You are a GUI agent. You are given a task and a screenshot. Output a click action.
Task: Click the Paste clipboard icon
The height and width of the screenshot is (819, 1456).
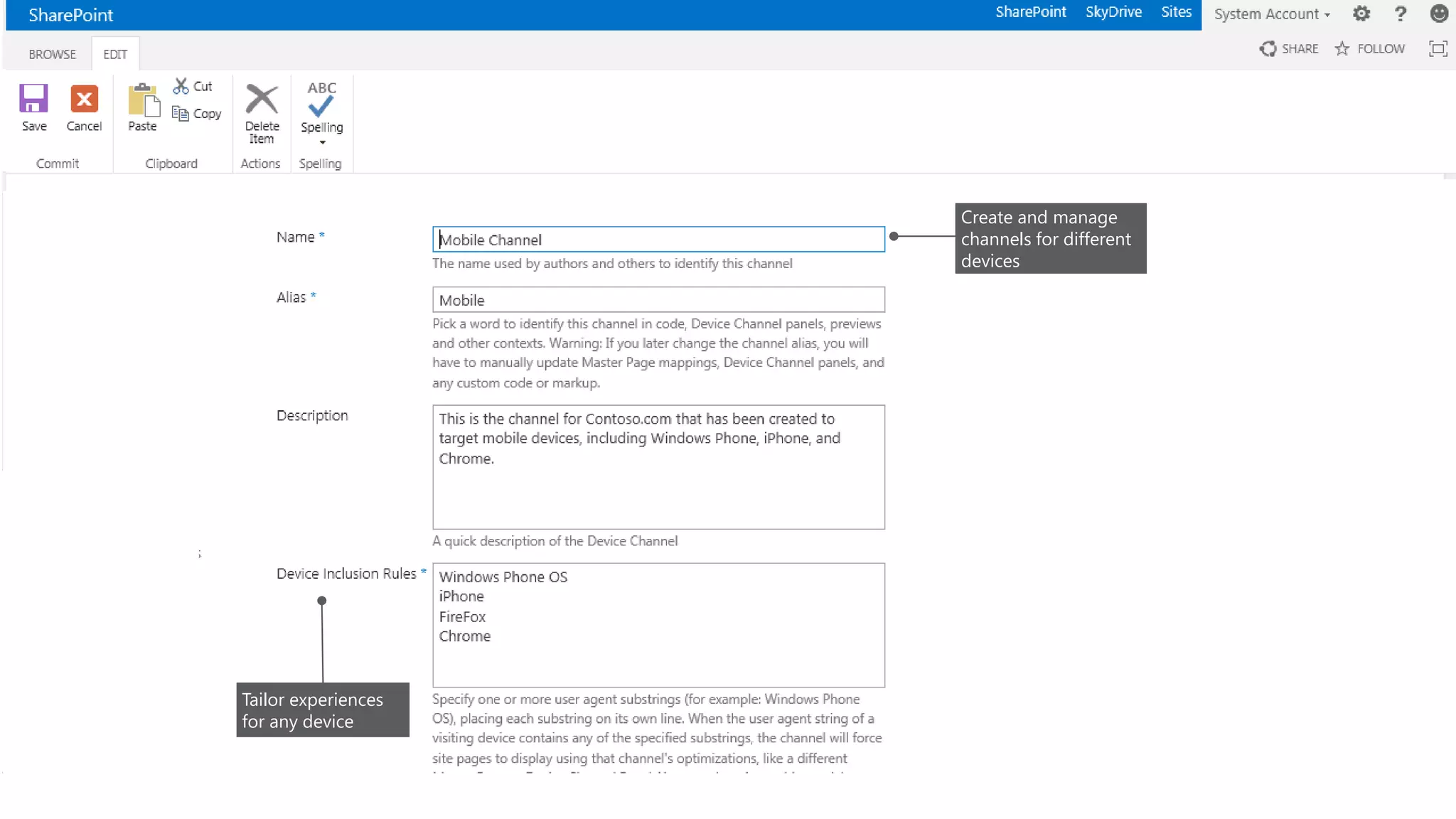(x=144, y=99)
